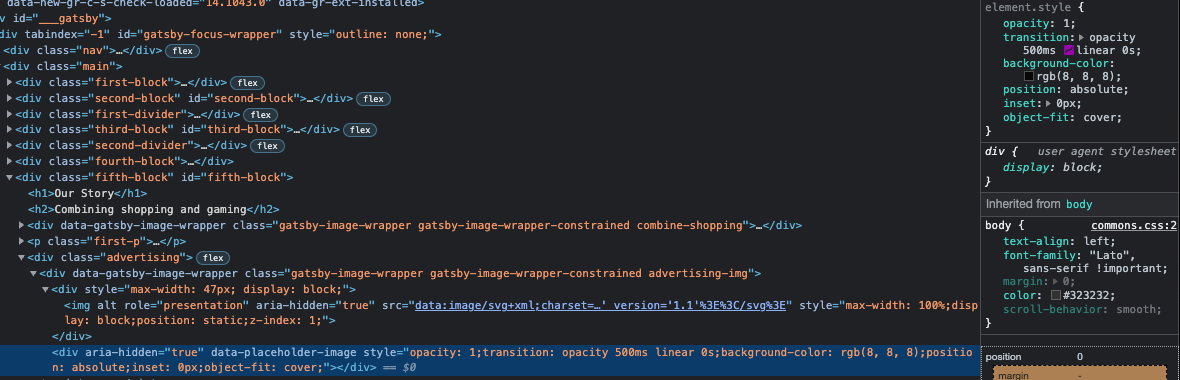1180x380 pixels.
Task: Open commons.css:2 source link
Action: pos(1133,226)
